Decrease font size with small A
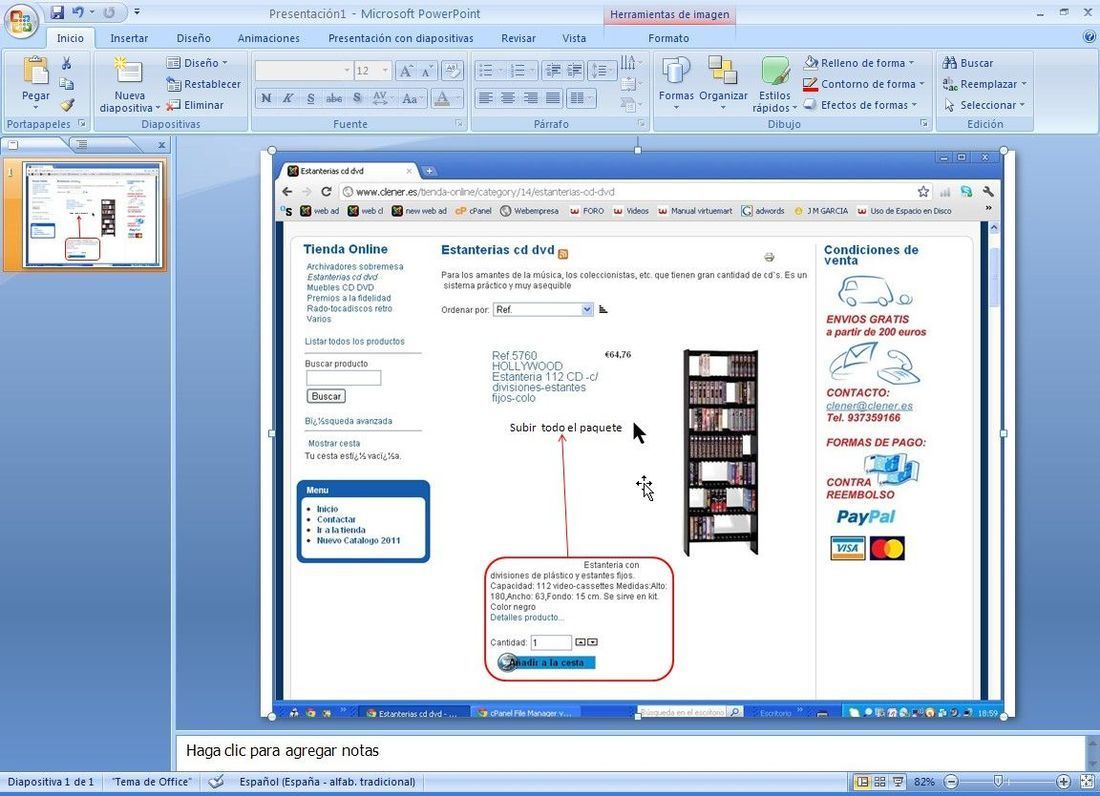Screen dimensions: 1100x796 click(427, 71)
